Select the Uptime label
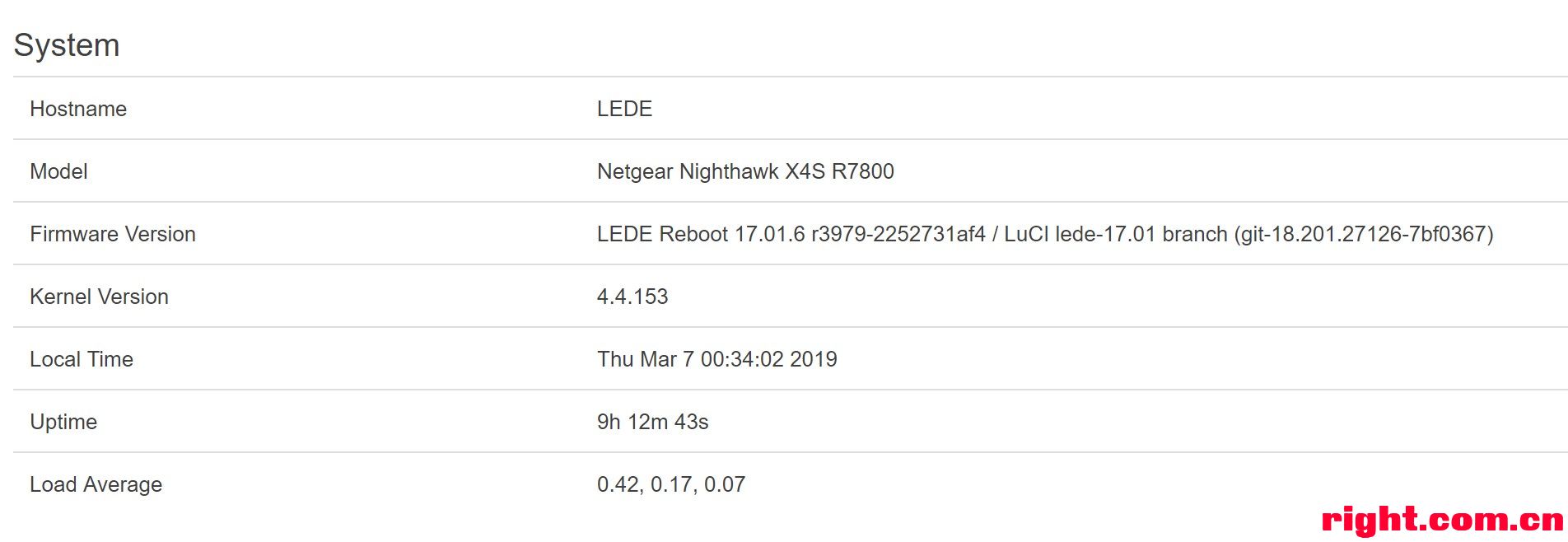This screenshot has height=542, width=1568. (x=63, y=422)
